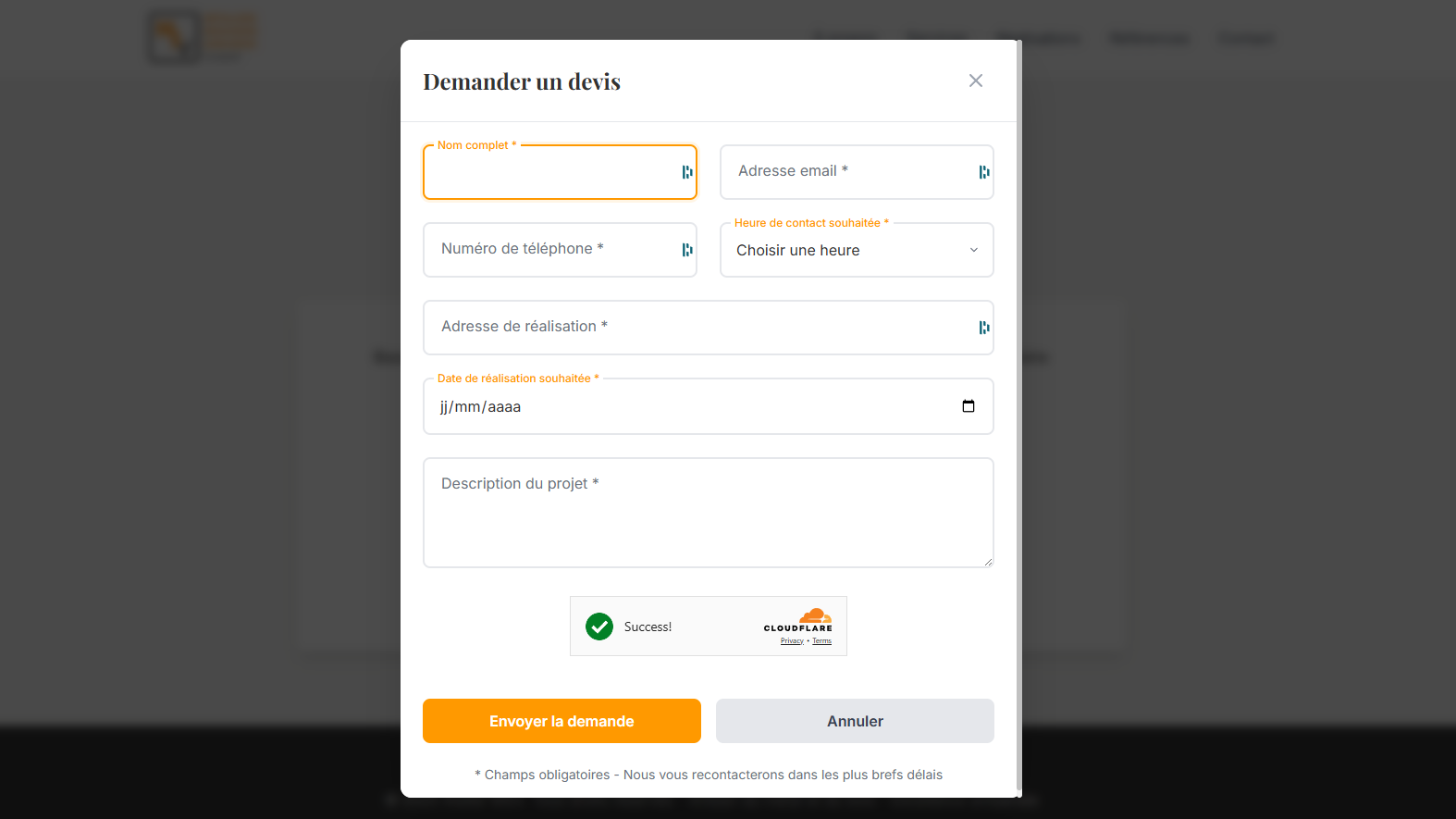Open the Cloudflare Privacy link
The height and width of the screenshot is (819, 1456).
pos(791,640)
